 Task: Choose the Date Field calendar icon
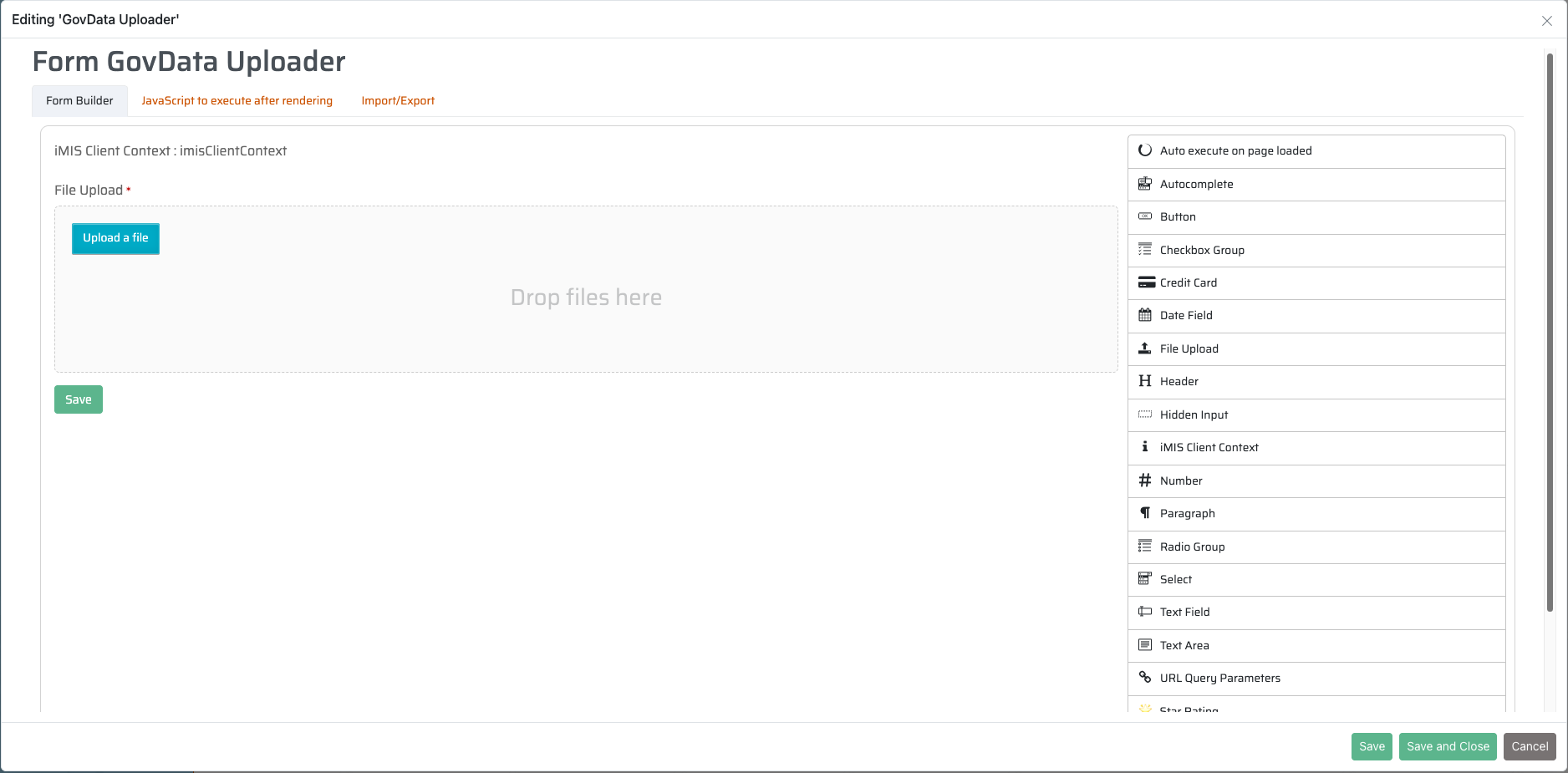point(1145,315)
